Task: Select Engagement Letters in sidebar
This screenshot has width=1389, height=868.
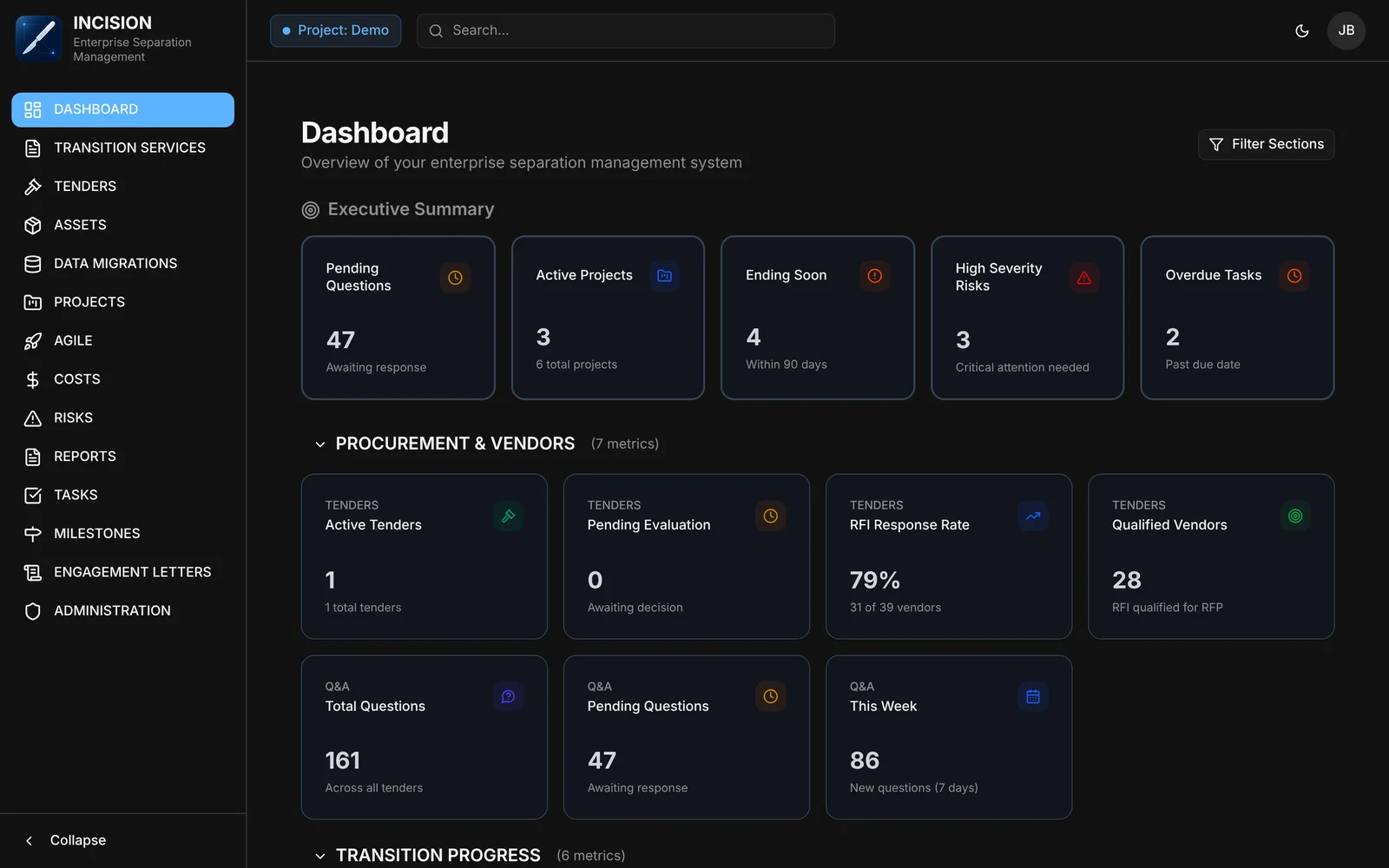Action: pyautogui.click(x=122, y=572)
